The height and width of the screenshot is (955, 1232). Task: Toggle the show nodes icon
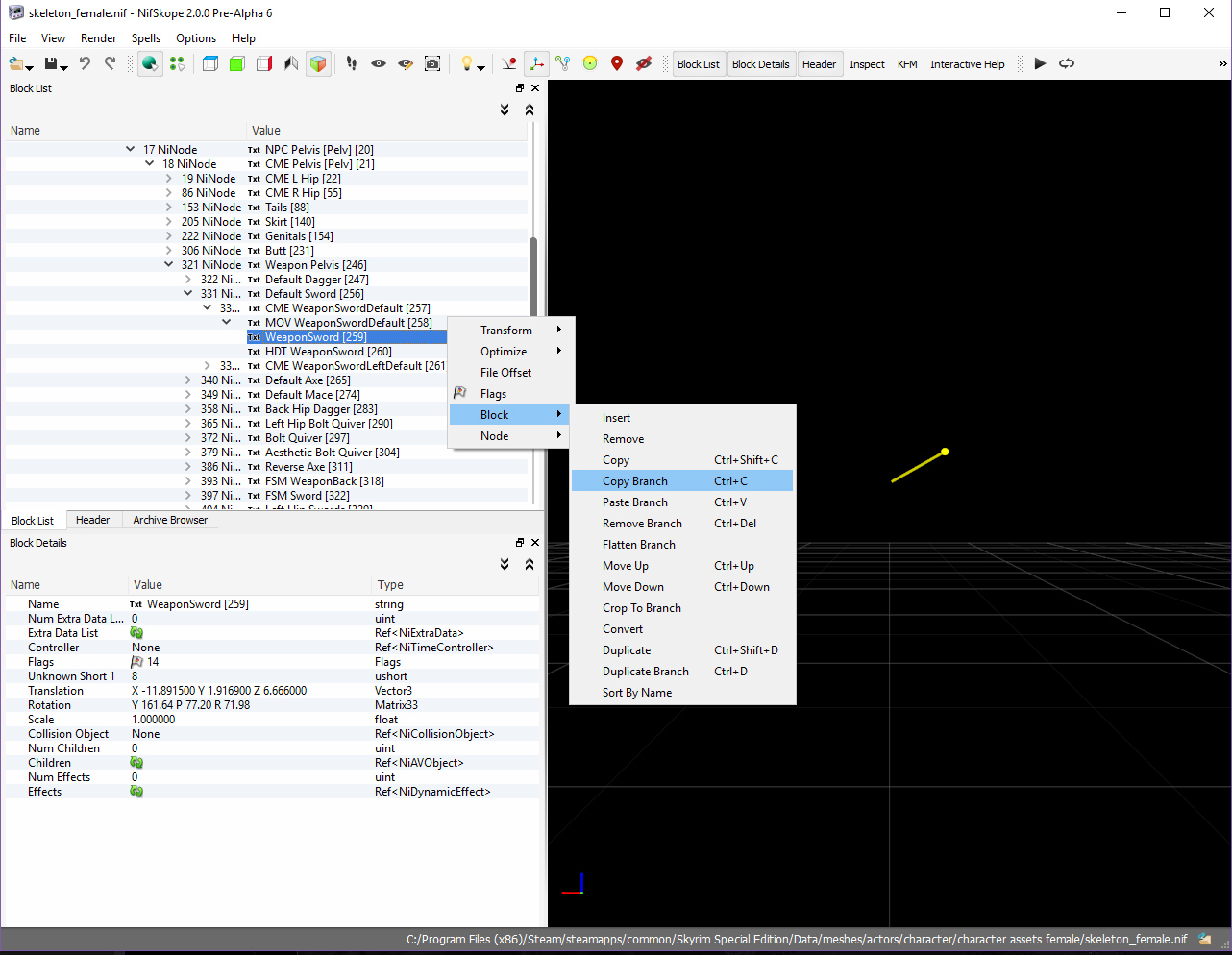pyautogui.click(x=563, y=64)
